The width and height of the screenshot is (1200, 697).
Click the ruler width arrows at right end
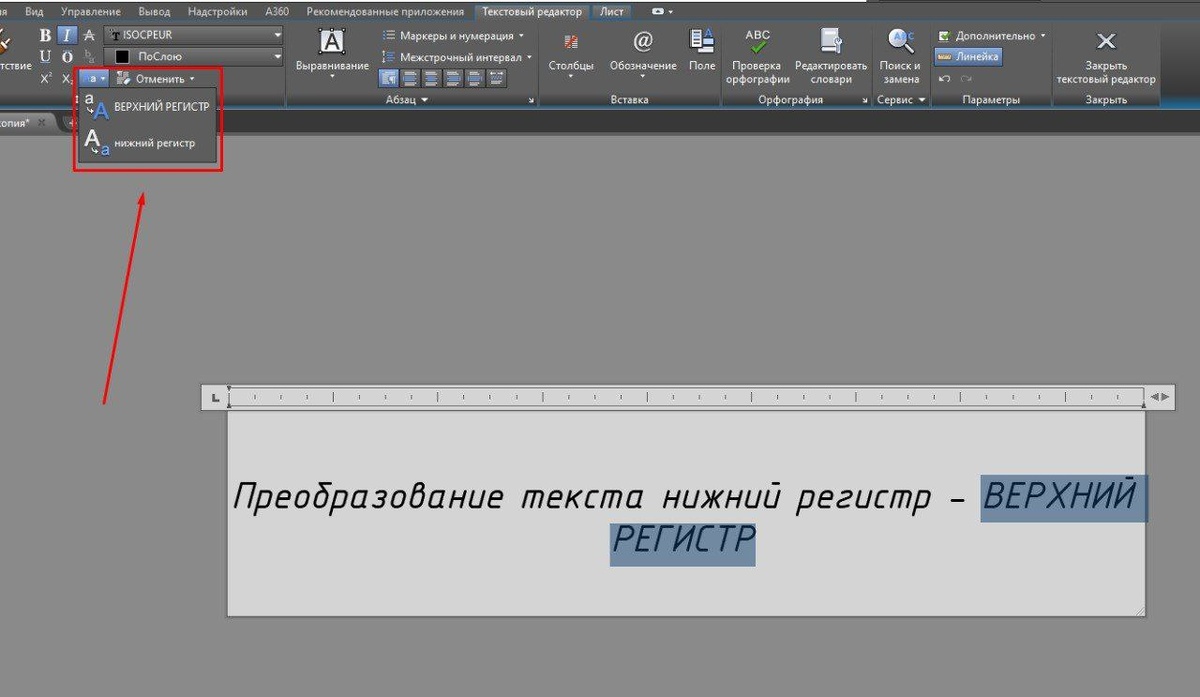(x=1159, y=396)
